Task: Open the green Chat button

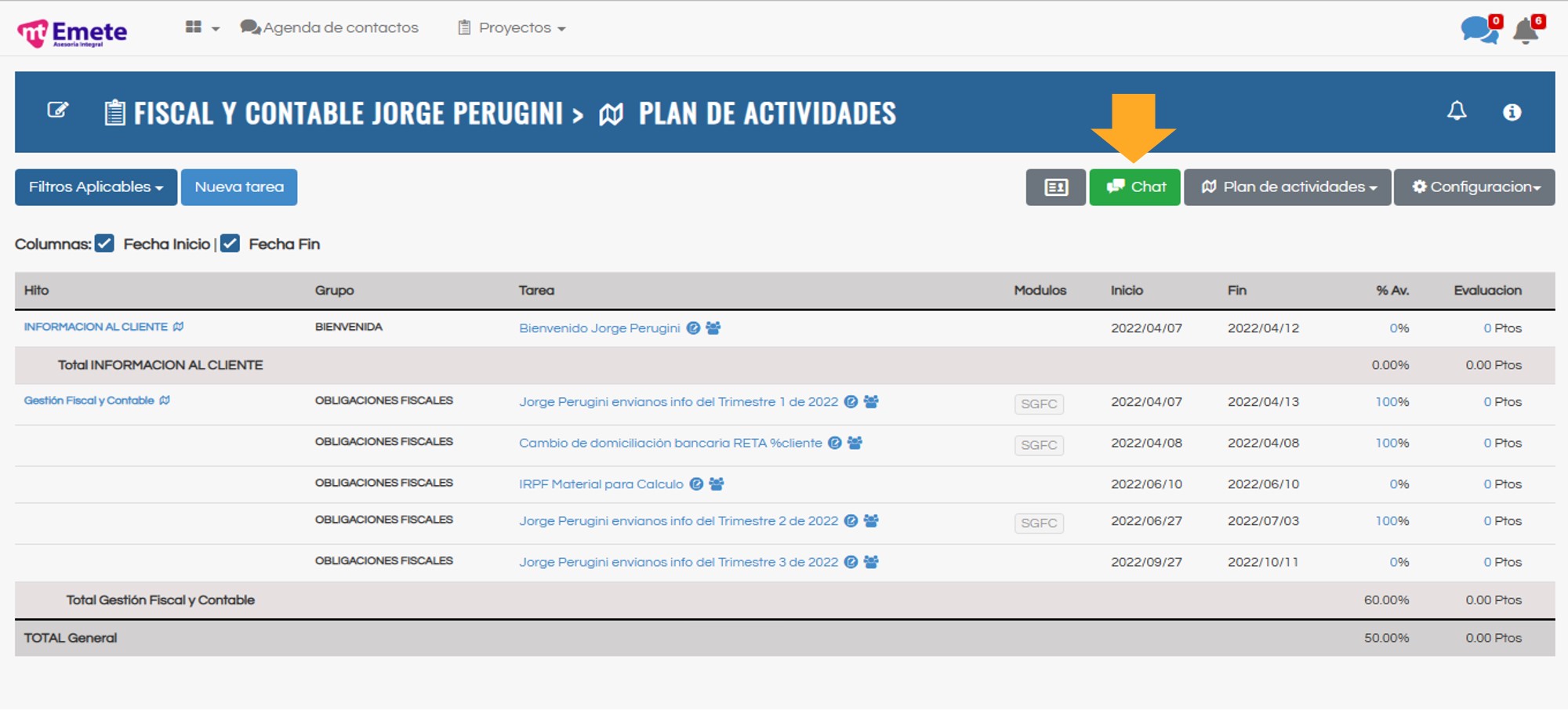Action: click(x=1134, y=187)
